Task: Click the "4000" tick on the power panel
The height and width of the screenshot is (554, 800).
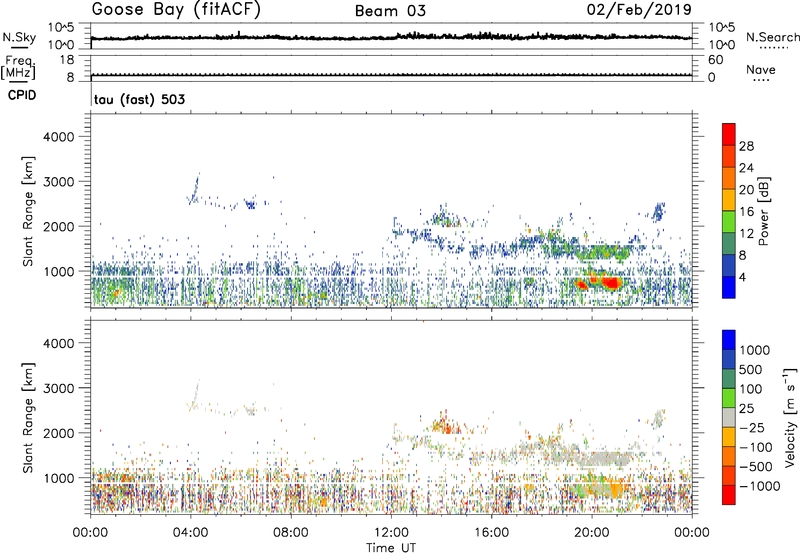Action: pyautogui.click(x=58, y=137)
